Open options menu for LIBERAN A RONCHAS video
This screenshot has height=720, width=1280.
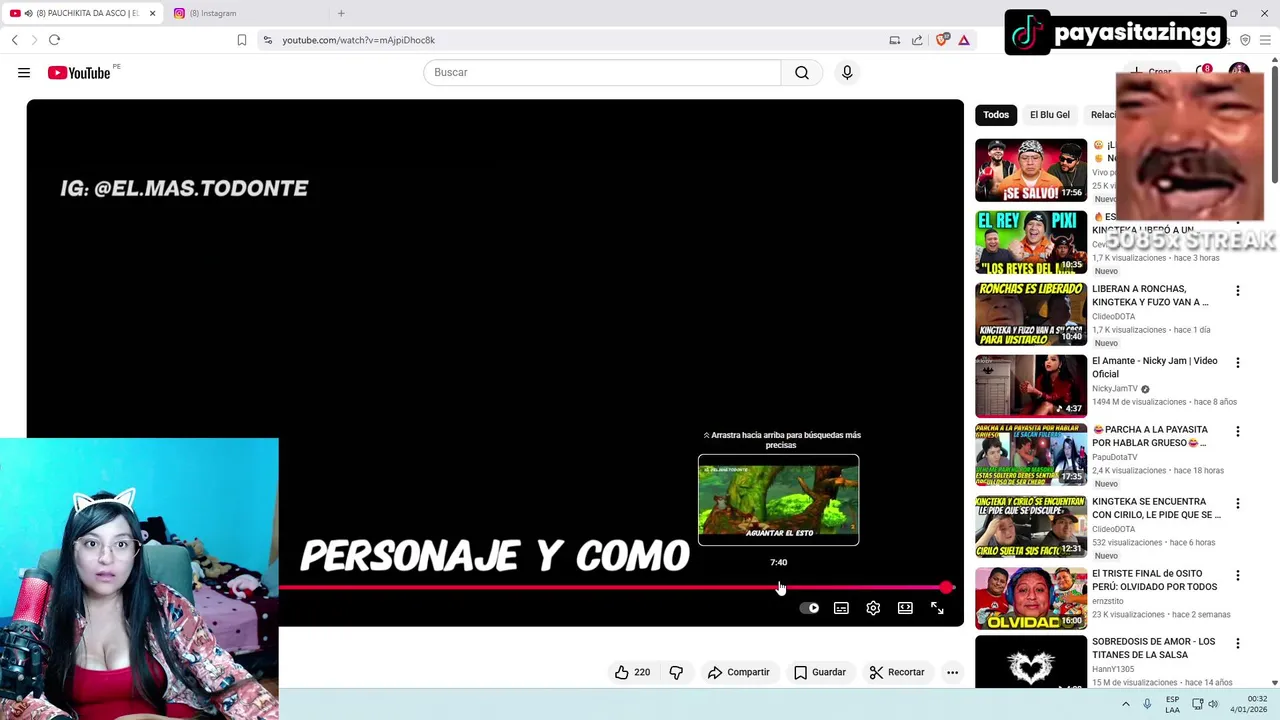(1237, 291)
